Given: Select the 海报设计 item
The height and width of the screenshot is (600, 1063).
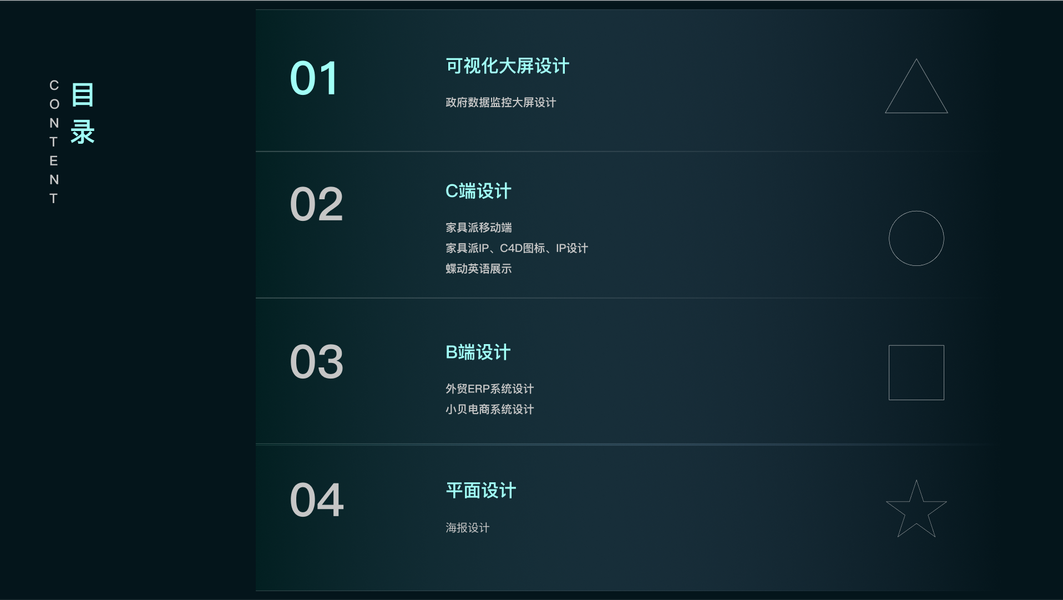Looking at the screenshot, I should pyautogui.click(x=468, y=527).
